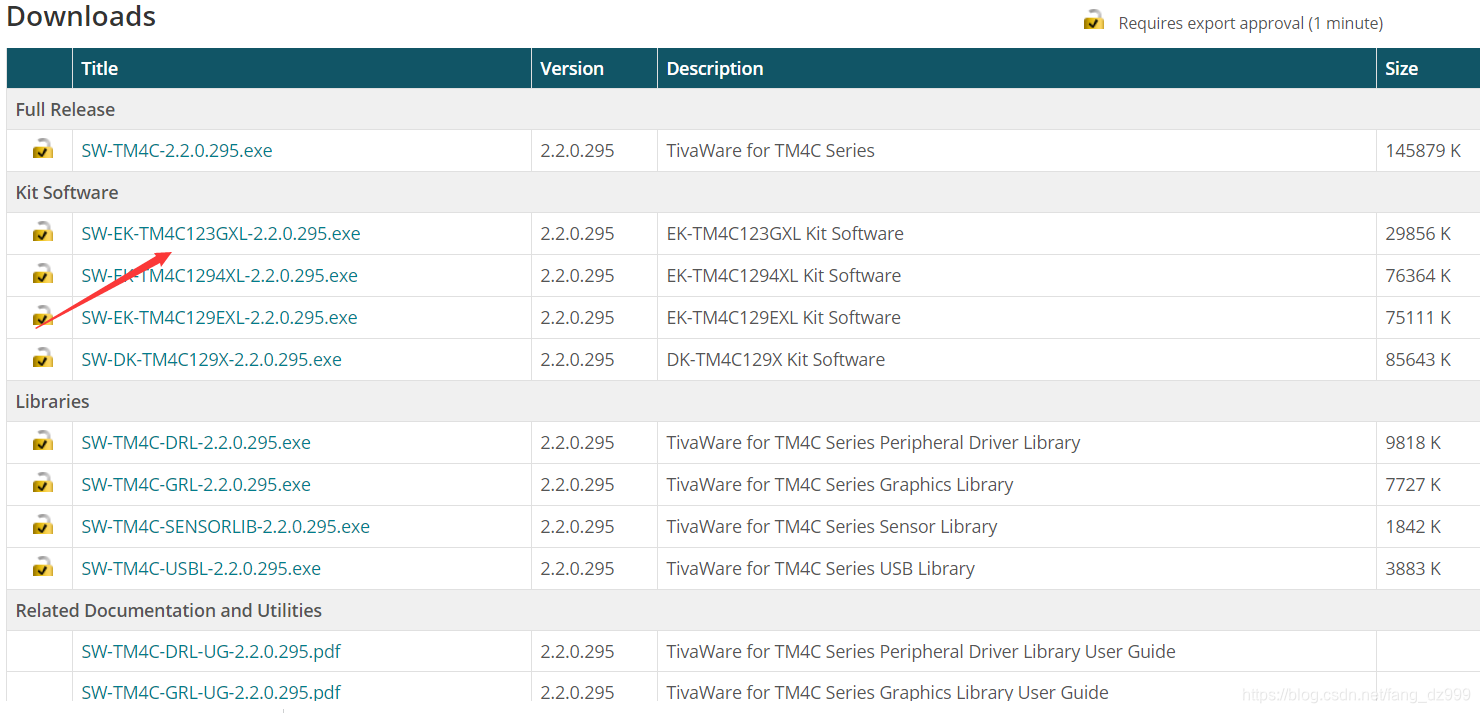Image resolution: width=1480 pixels, height=713 pixels.
Task: Click lock icon beside SW-TM4C-USBL-2.2.0.295.exe
Action: pyautogui.click(x=42, y=568)
